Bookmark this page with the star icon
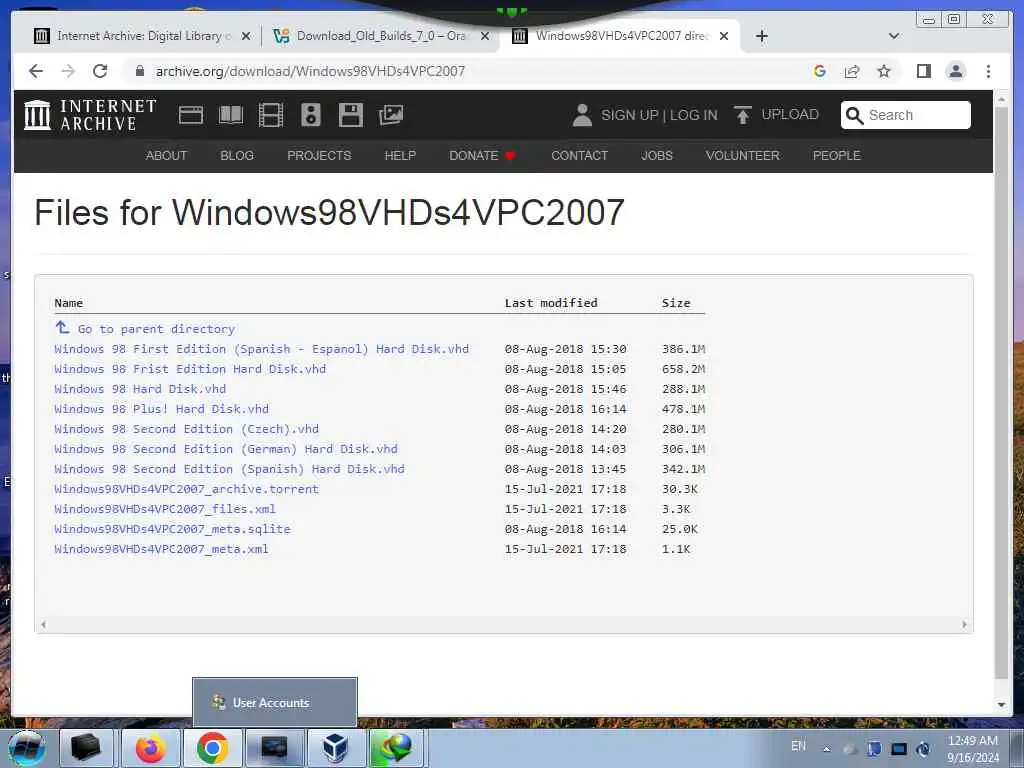The width and height of the screenshot is (1024, 768). [x=884, y=71]
